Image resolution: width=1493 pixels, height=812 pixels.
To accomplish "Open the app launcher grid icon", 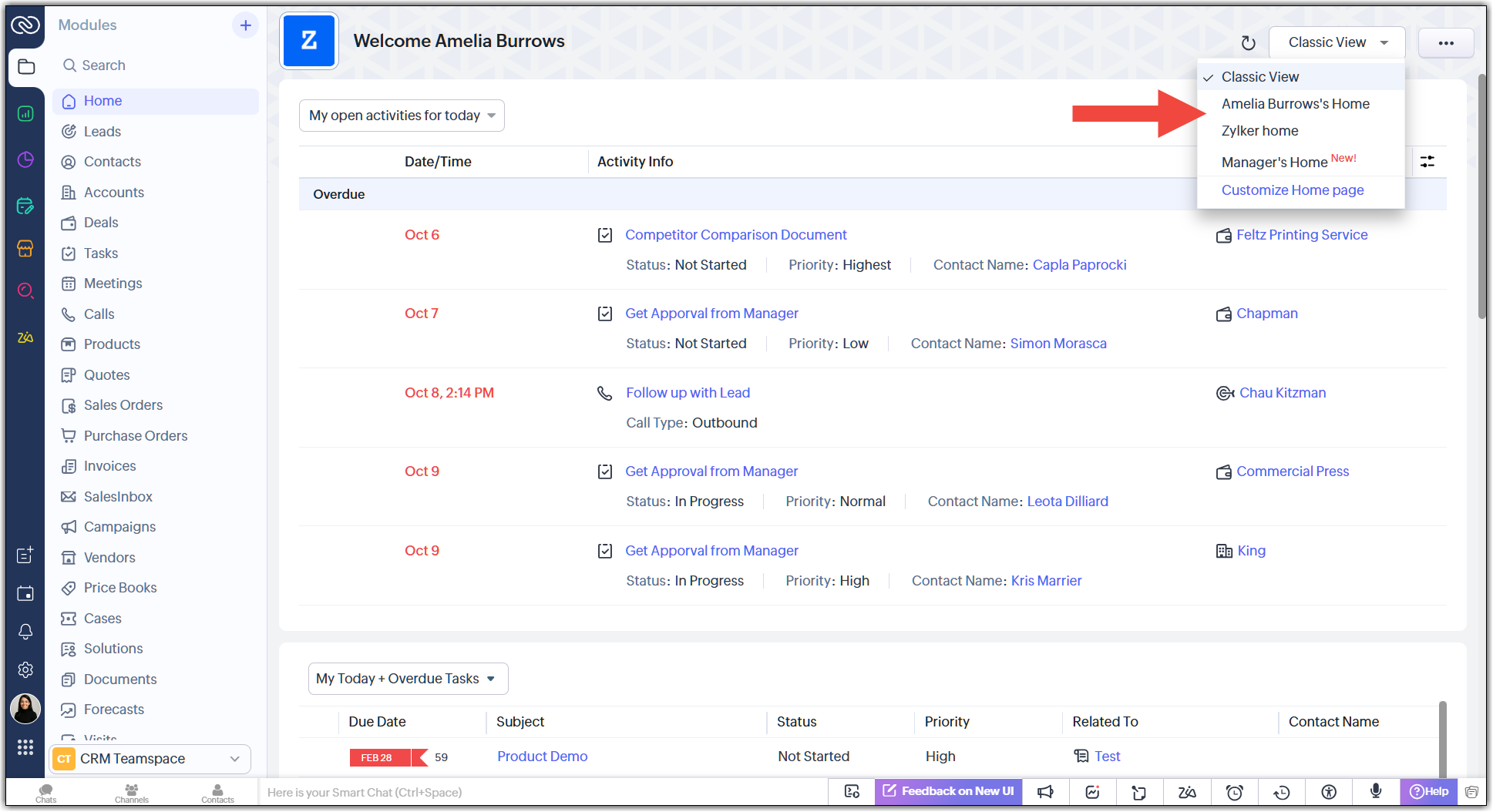I will point(25,747).
